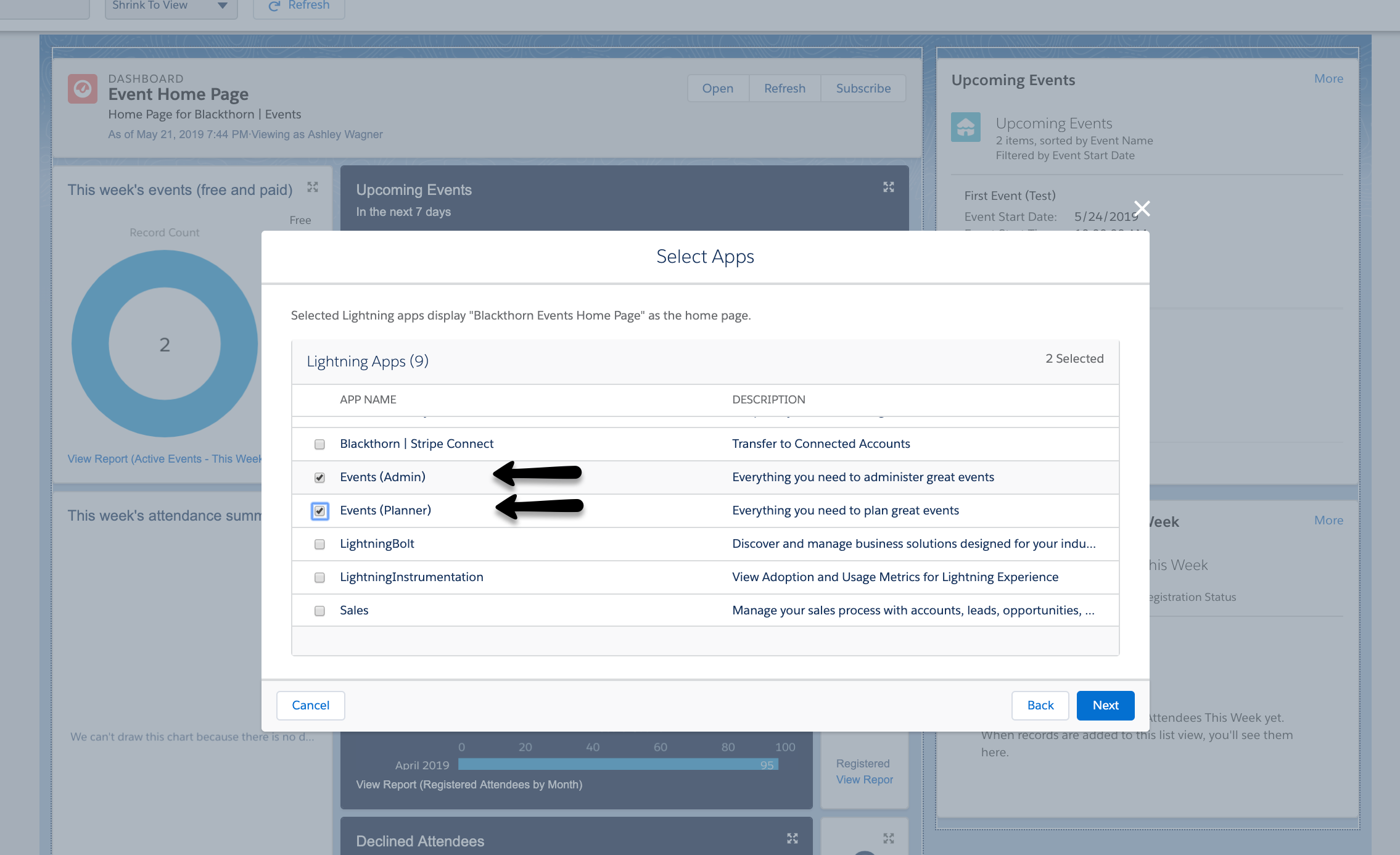The width and height of the screenshot is (1400, 855).
Task: Uncheck the Events (Planner) checkbox
Action: pos(319,511)
